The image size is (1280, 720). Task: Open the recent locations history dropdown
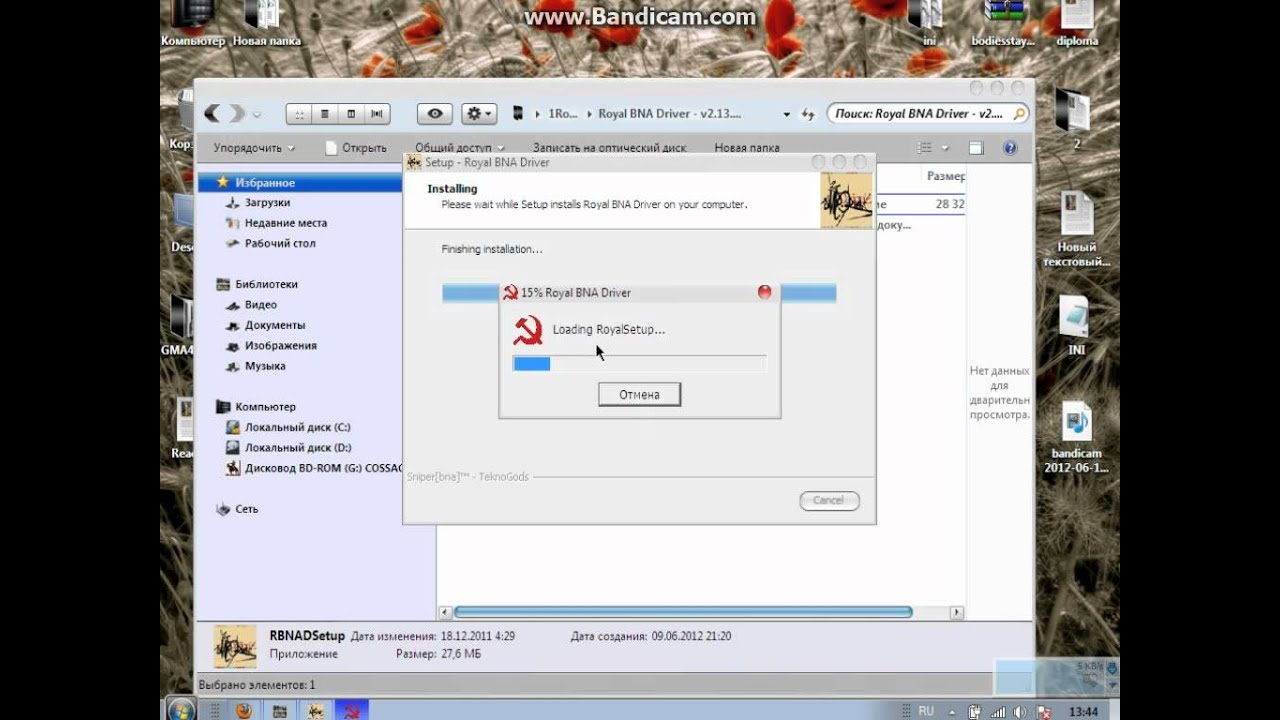point(257,114)
